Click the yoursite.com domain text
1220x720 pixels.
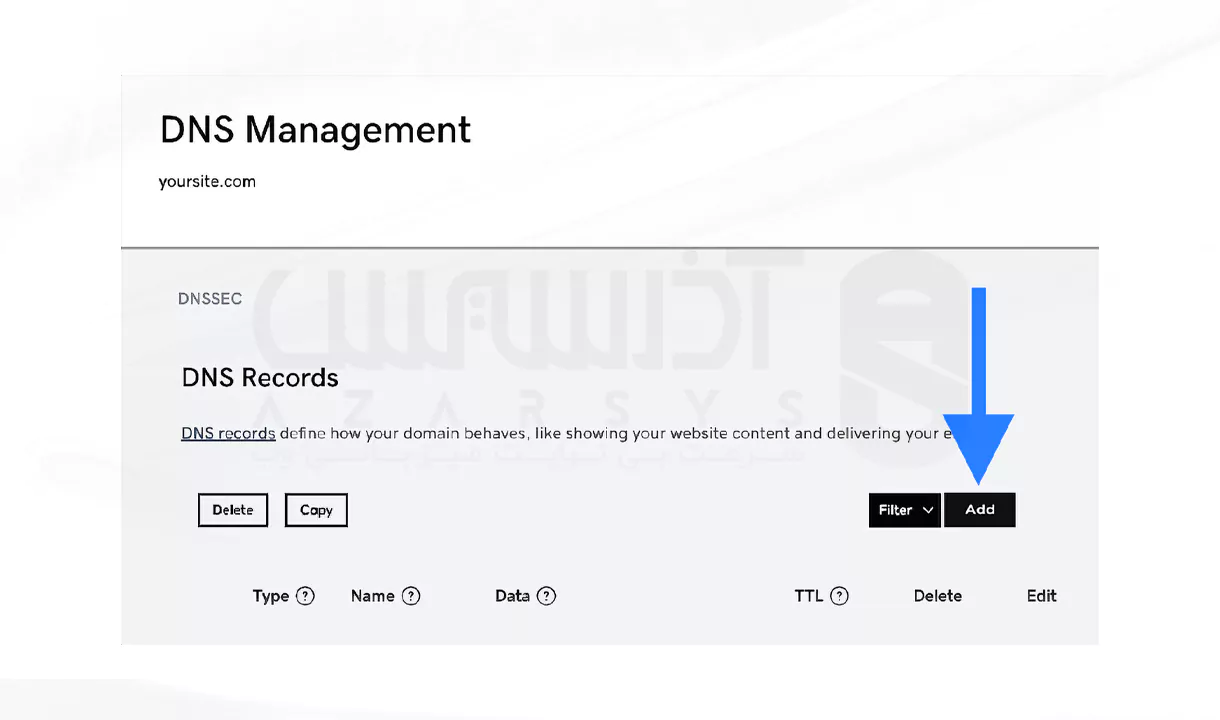[x=207, y=182]
